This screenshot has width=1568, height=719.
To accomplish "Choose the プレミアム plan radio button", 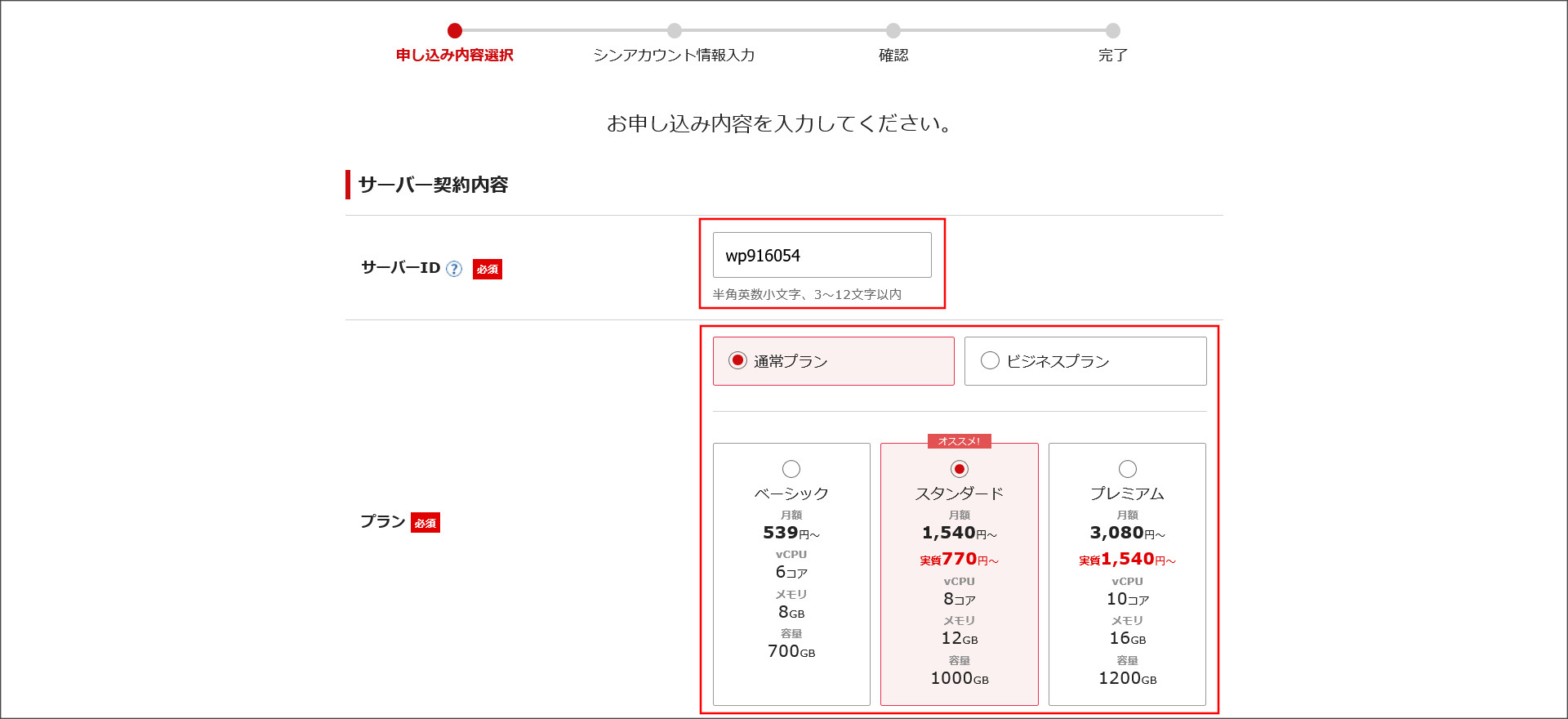I will tap(1127, 469).
